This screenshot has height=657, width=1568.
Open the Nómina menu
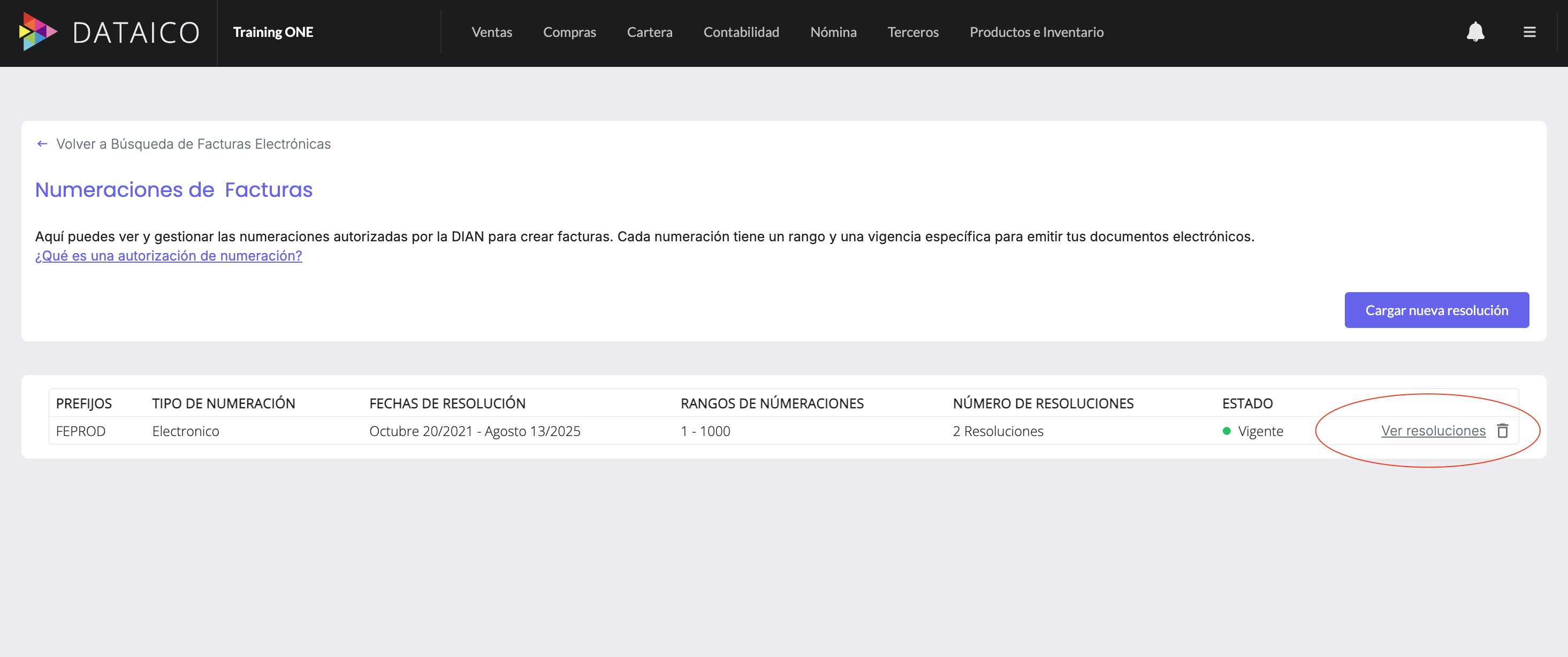(x=833, y=32)
